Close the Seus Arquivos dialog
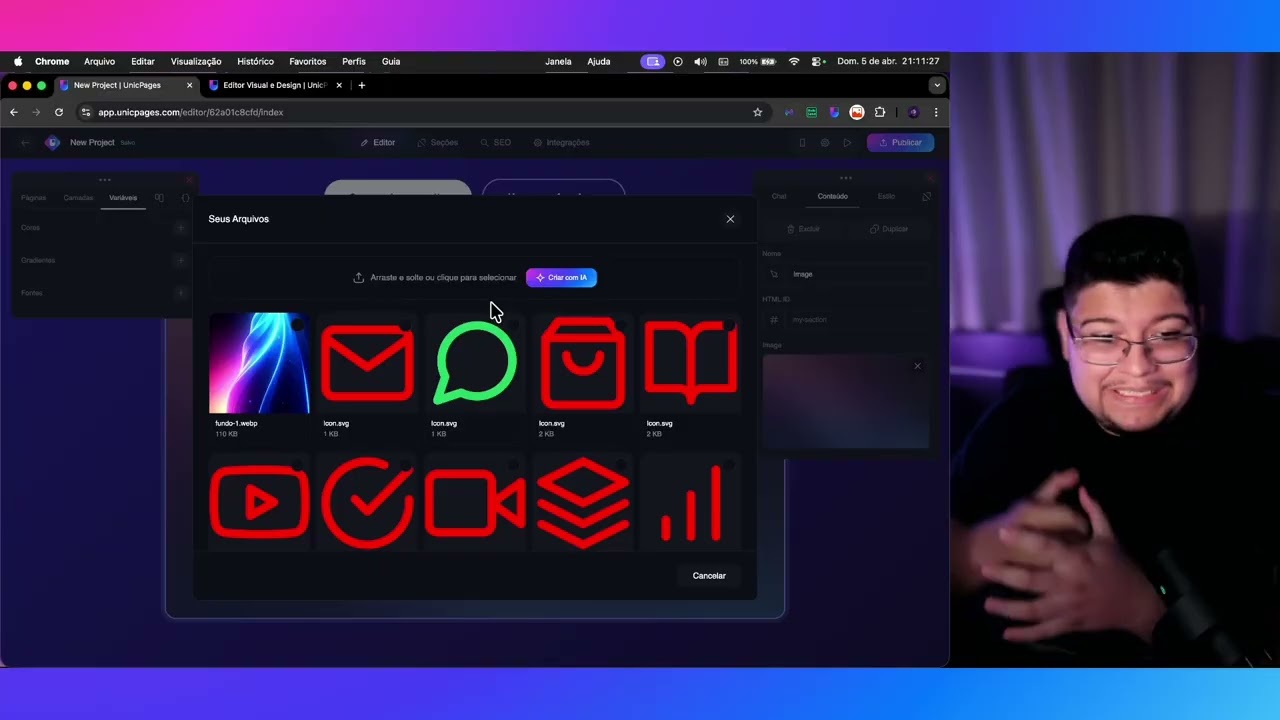This screenshot has height=720, width=1280. tap(730, 219)
